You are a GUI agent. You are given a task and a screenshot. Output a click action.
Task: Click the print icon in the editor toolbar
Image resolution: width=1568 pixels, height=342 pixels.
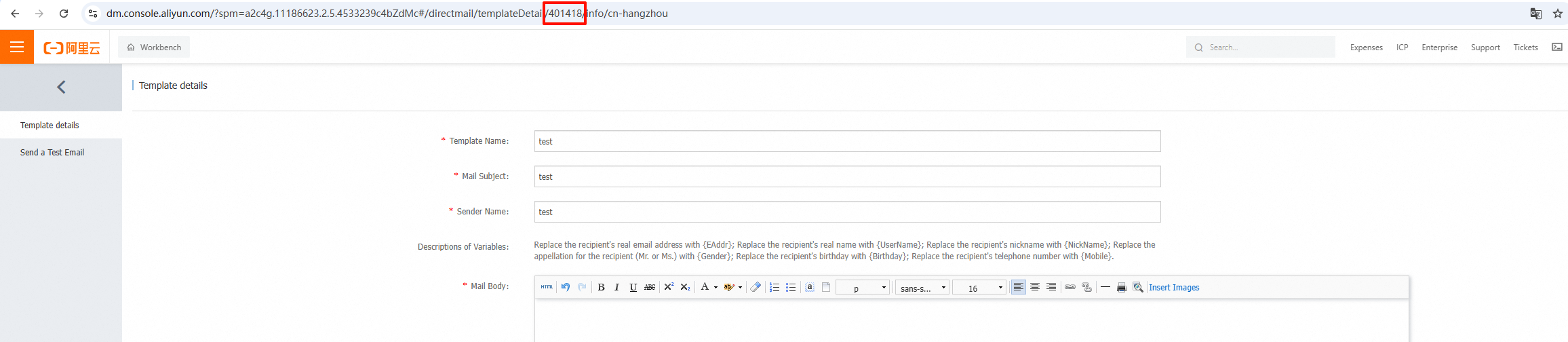[x=1122, y=287]
